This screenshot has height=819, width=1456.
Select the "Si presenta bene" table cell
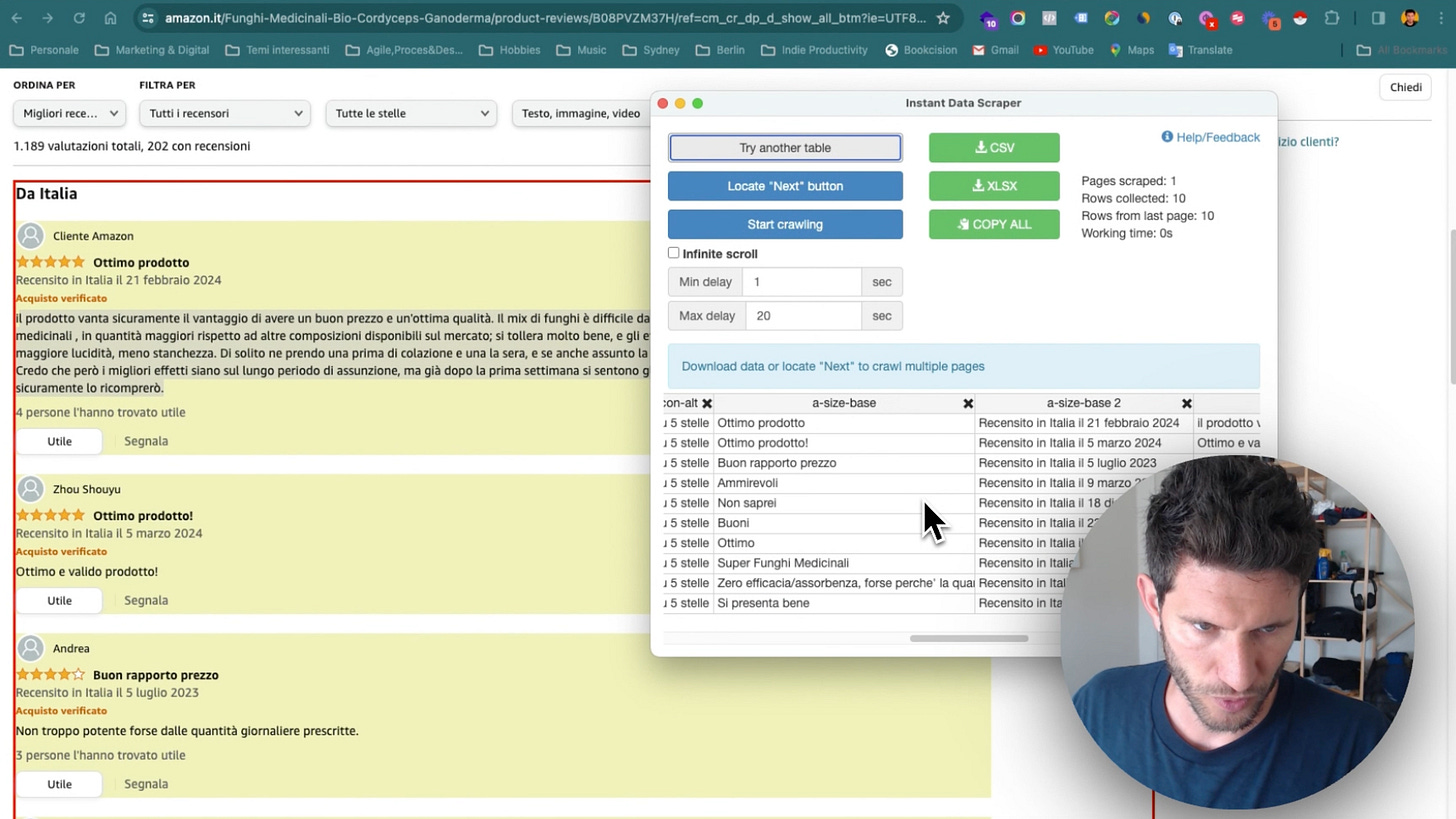click(x=844, y=603)
